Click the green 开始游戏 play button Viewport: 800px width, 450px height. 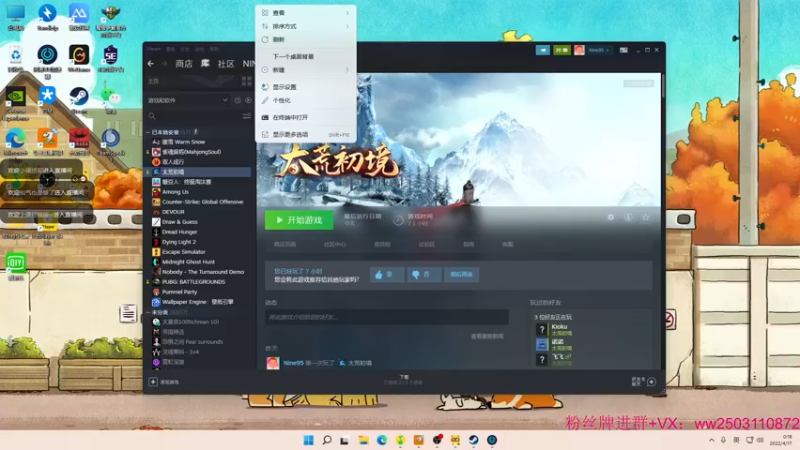(x=299, y=220)
